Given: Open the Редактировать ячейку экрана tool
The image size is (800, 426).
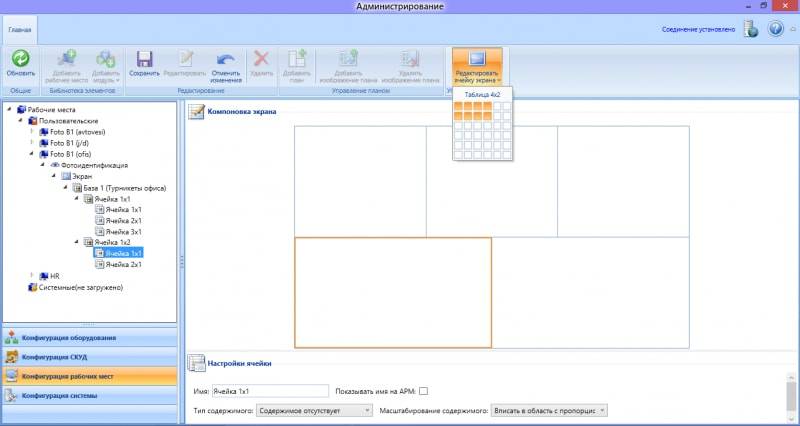Looking at the screenshot, I should pos(477,62).
